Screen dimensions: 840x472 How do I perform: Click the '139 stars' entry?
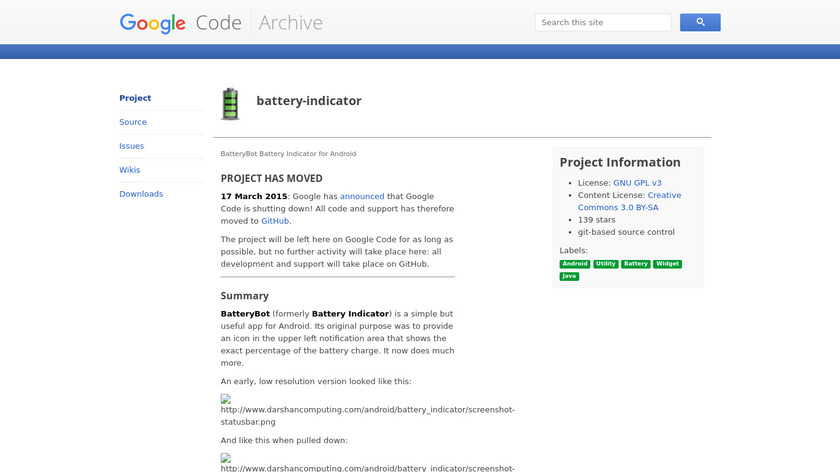[596, 220]
